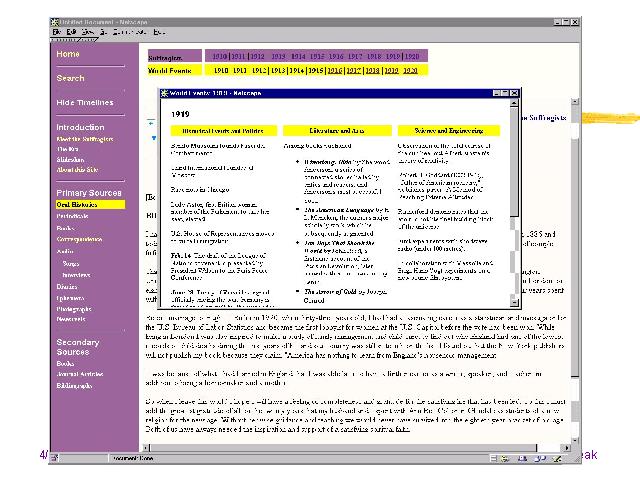Open the Search link in the sidebar

click(70, 78)
